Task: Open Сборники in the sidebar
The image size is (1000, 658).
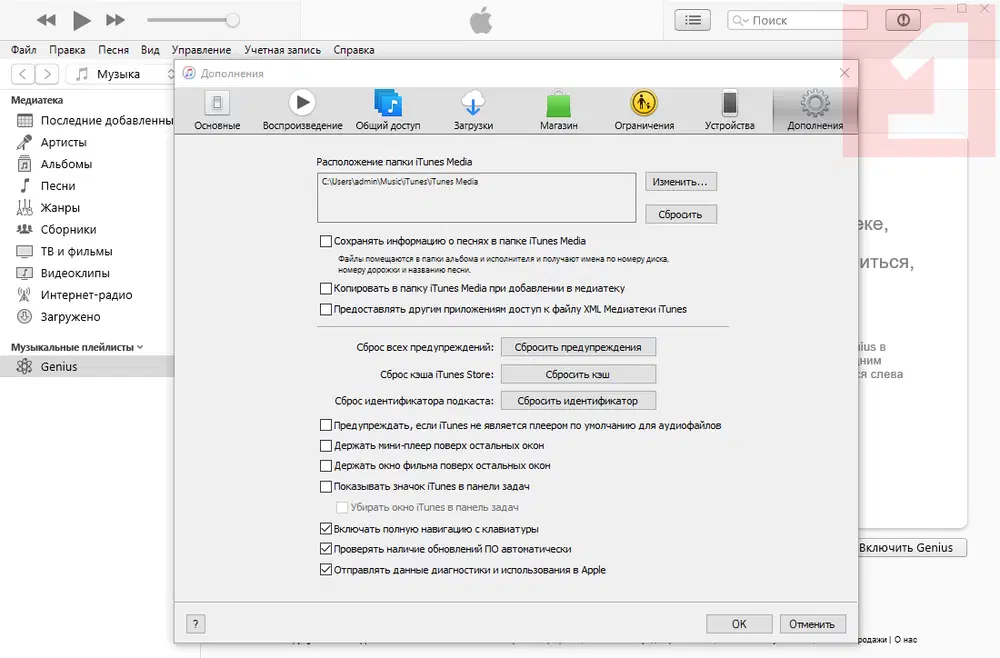Action: coord(87,230)
